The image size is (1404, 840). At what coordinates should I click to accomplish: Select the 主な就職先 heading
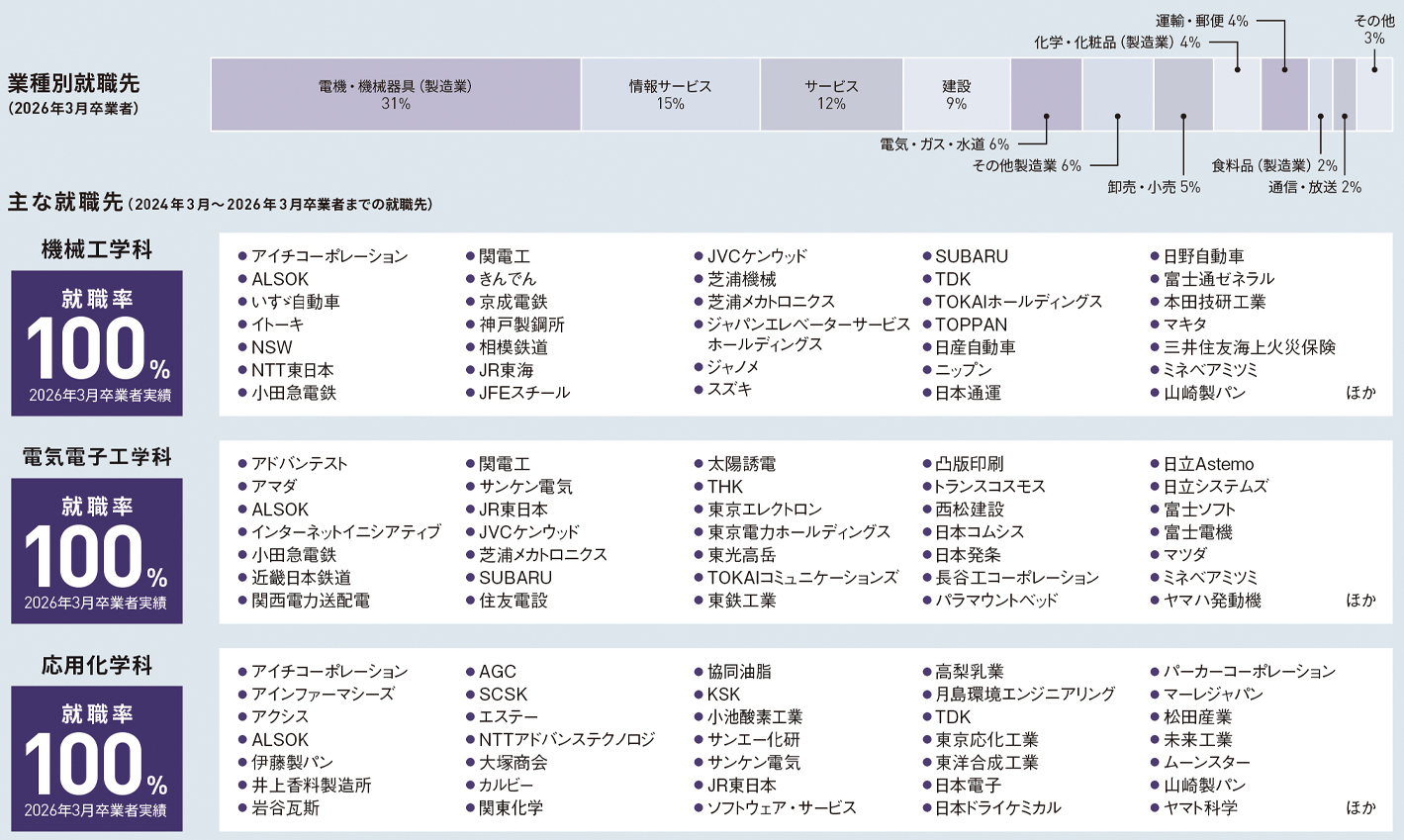point(65,203)
